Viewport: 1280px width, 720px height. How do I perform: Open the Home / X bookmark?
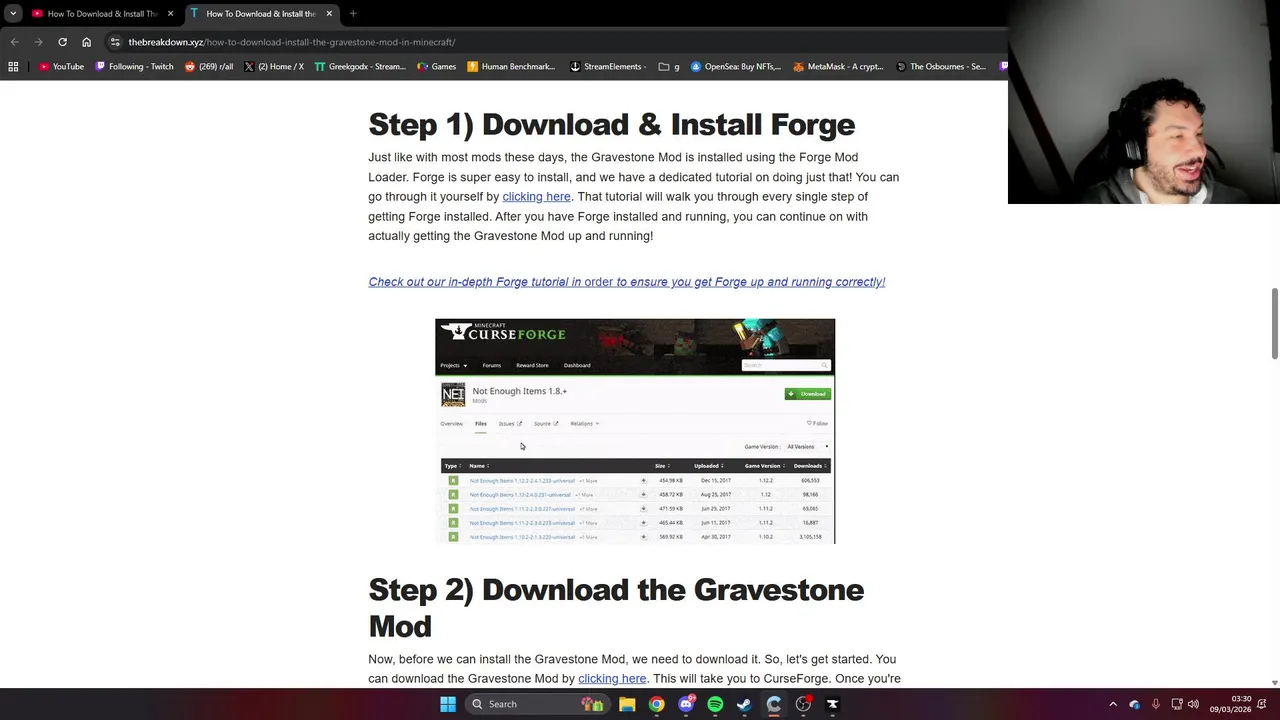(x=274, y=66)
